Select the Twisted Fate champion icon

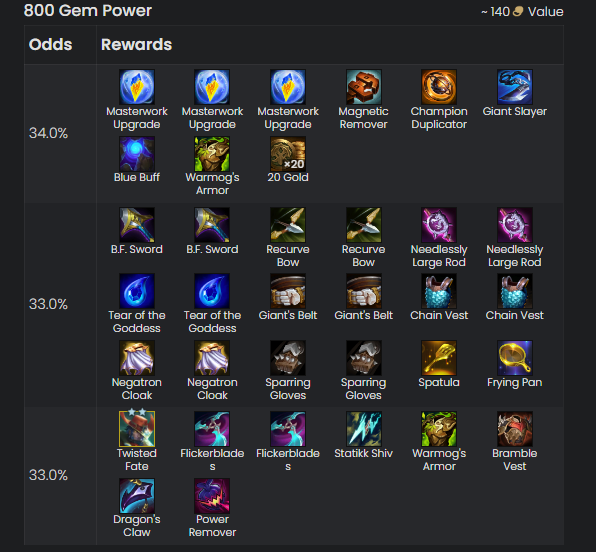click(x=137, y=428)
